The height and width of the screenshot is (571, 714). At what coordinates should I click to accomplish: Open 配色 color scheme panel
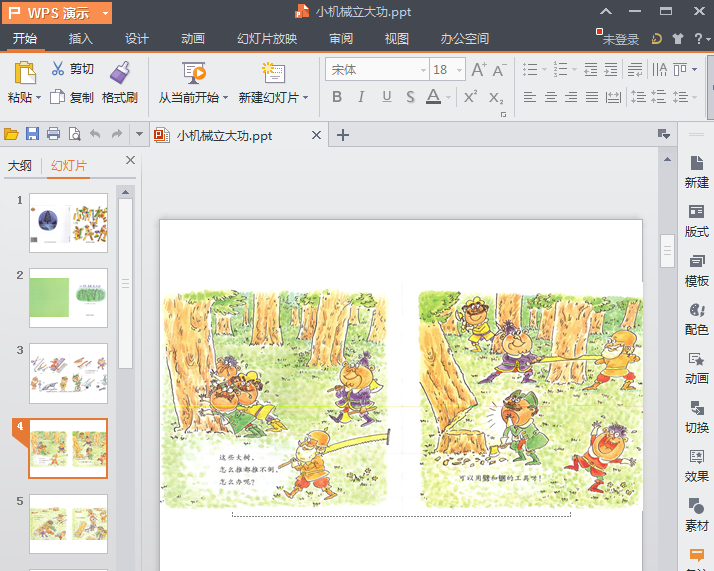[x=696, y=319]
